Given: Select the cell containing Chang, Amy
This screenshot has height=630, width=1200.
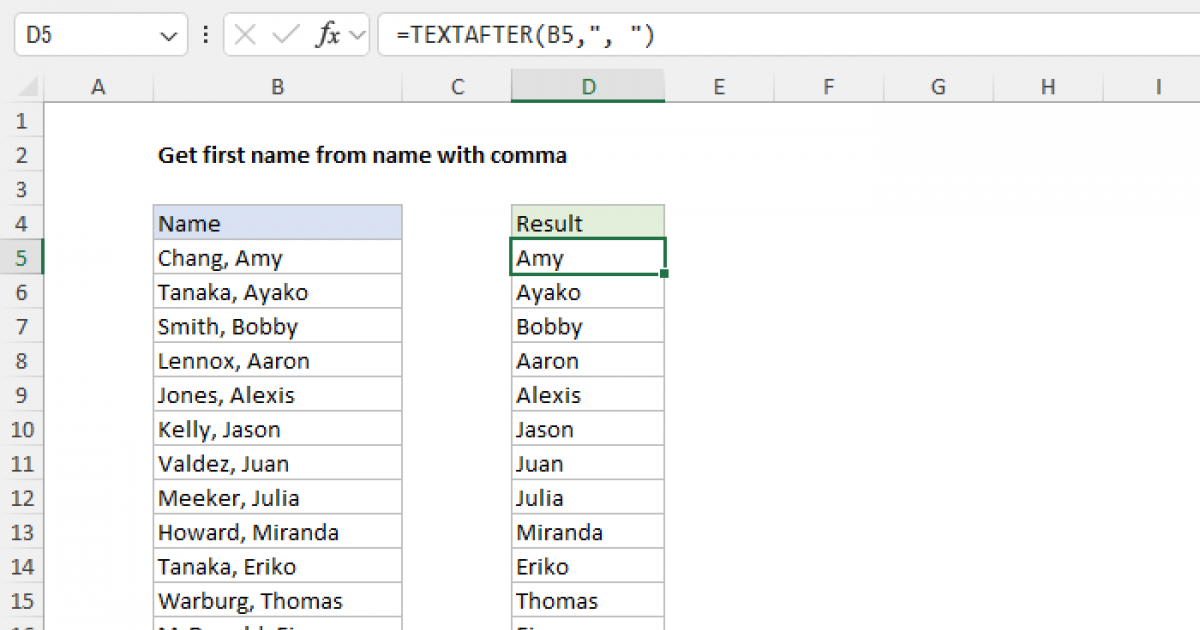Looking at the screenshot, I should click(x=277, y=257).
